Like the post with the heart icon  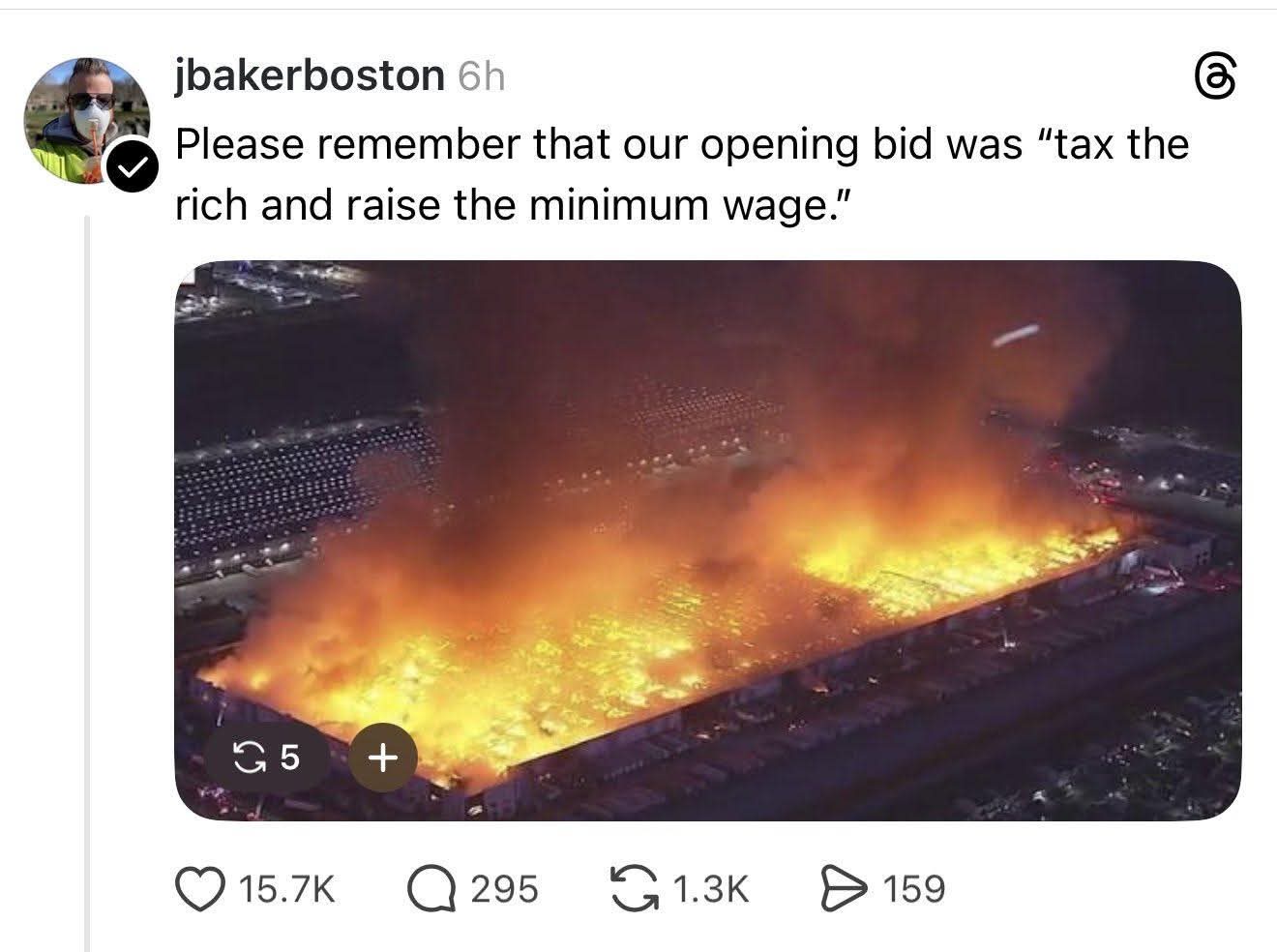(x=198, y=889)
